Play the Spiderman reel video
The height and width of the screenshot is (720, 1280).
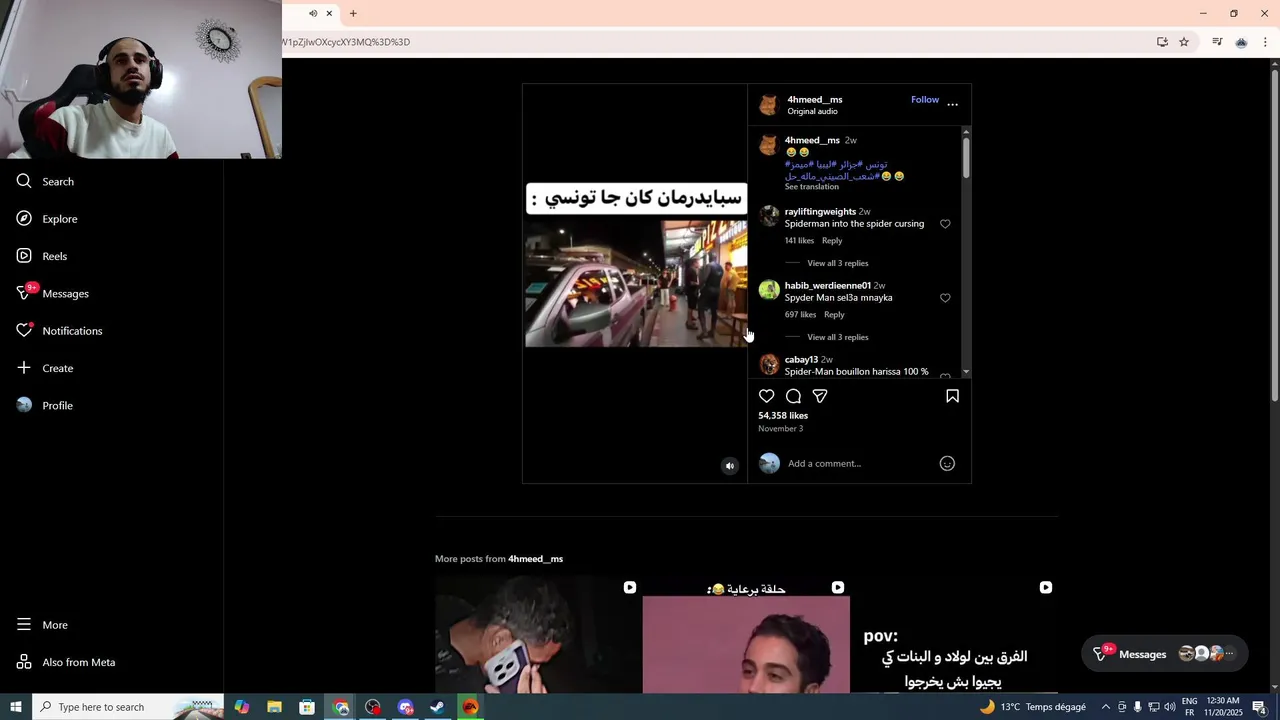(635, 284)
